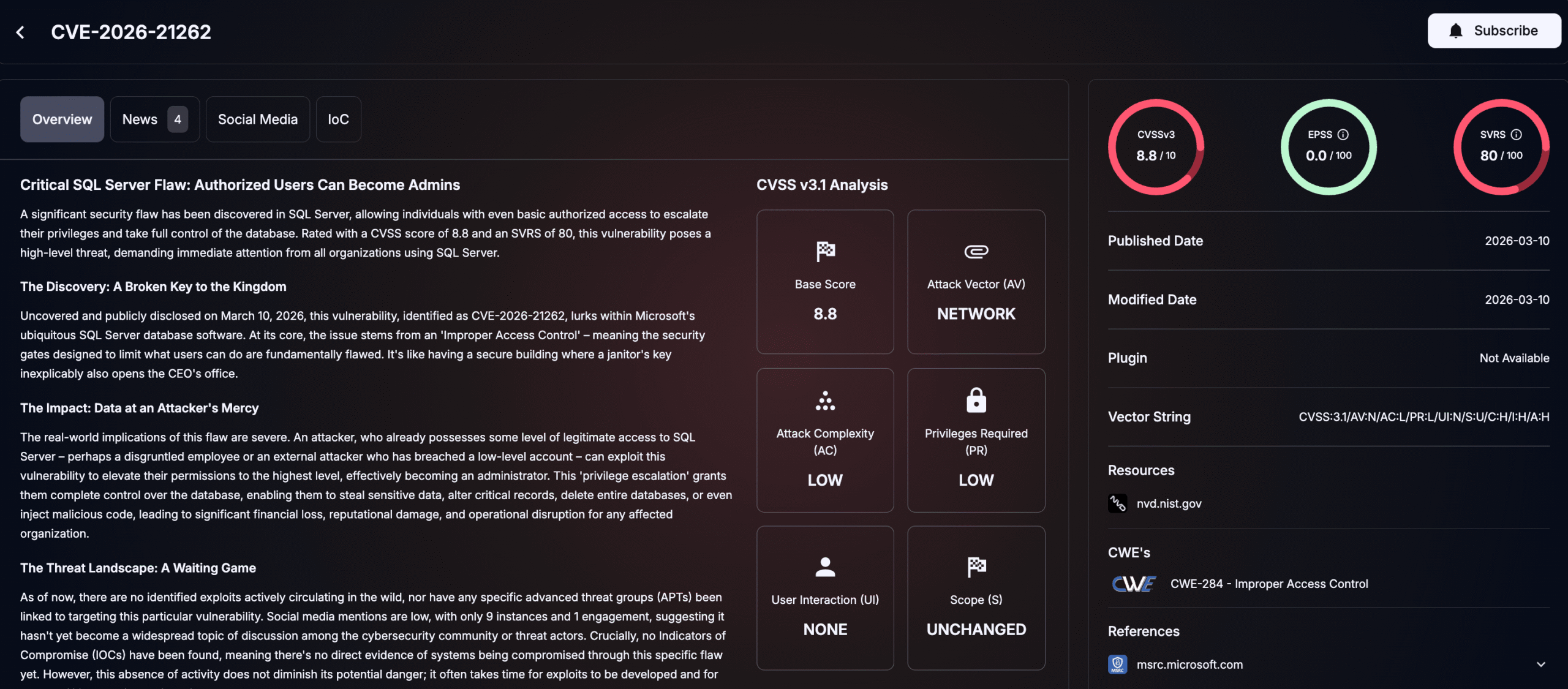Open the nvd.nist.gov resource link
Image resolution: width=1568 pixels, height=689 pixels.
click(1169, 503)
